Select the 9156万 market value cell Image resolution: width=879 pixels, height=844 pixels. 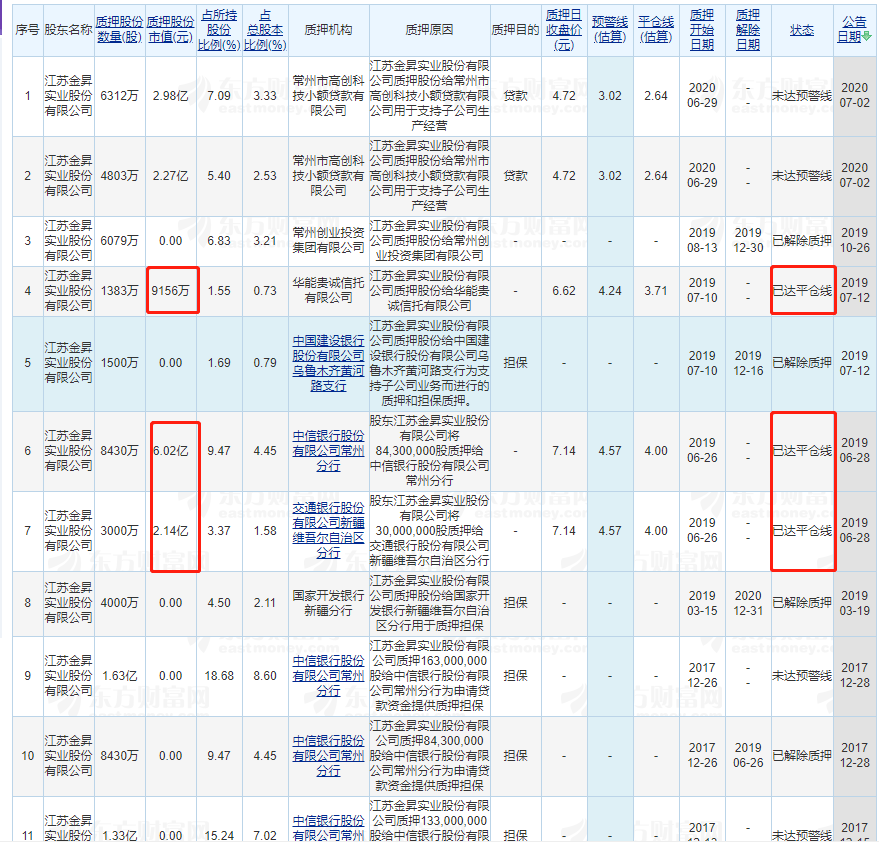(x=170, y=291)
